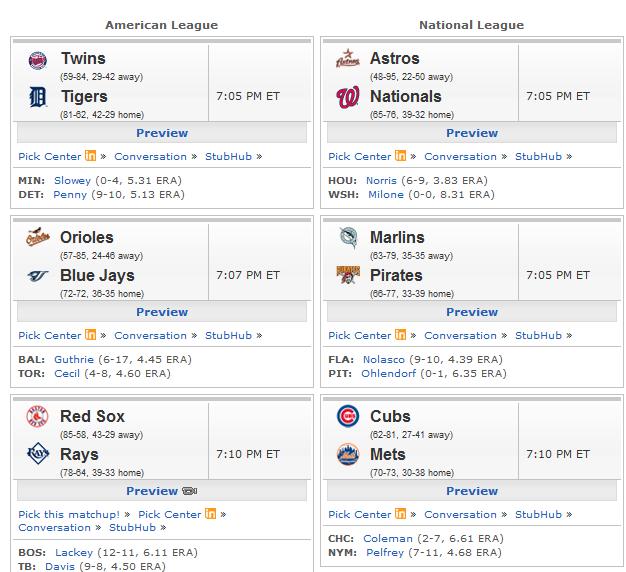The width and height of the screenshot is (626, 572).
Task: Open StubHub link for Orioles-Blue Jays game
Action: click(228, 336)
